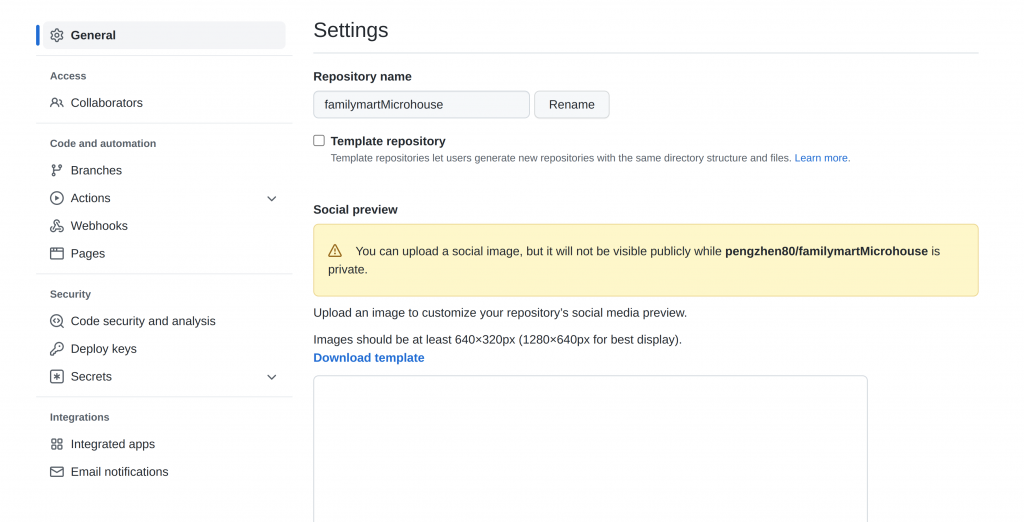Click the Branches git-branch icon
1024x522 pixels.
tap(57, 171)
